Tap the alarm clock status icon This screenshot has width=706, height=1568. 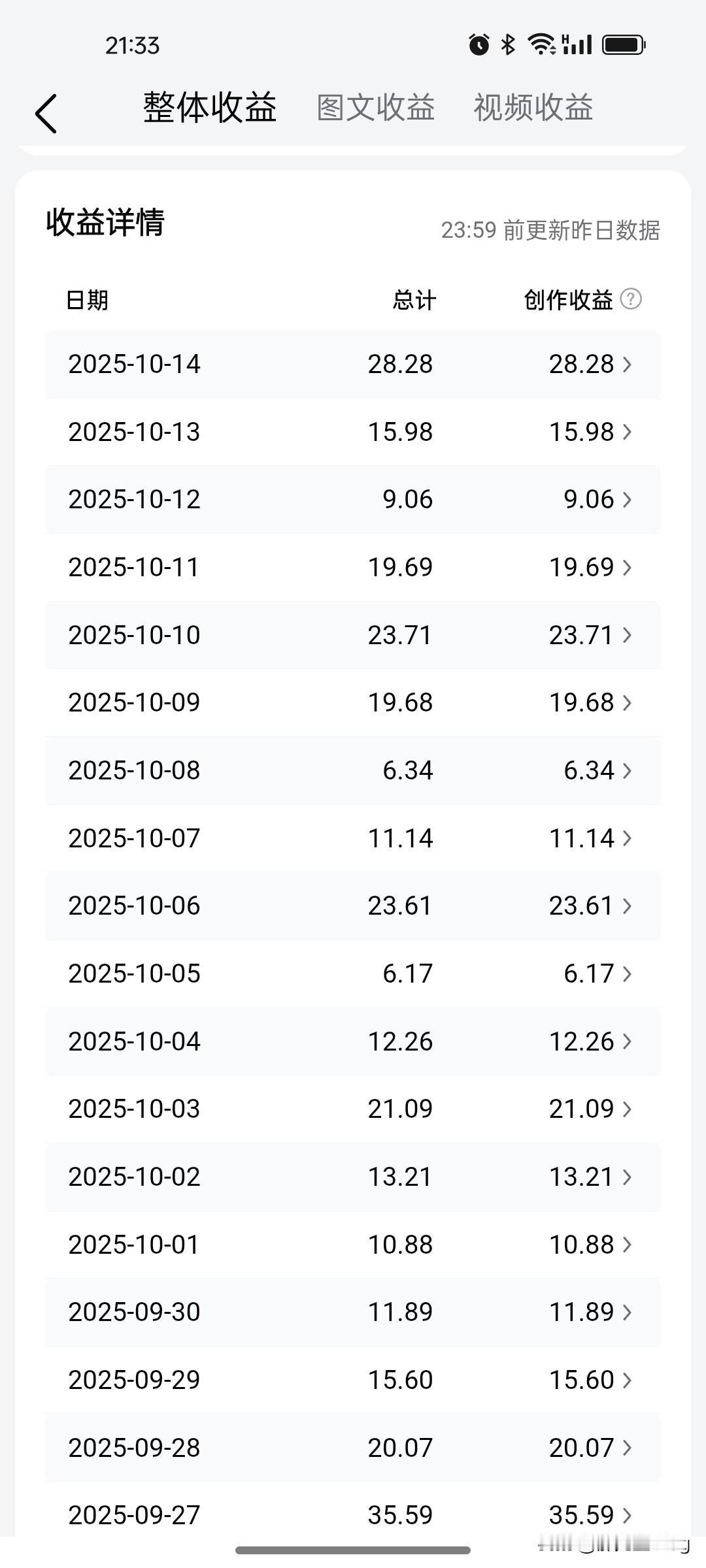479,44
